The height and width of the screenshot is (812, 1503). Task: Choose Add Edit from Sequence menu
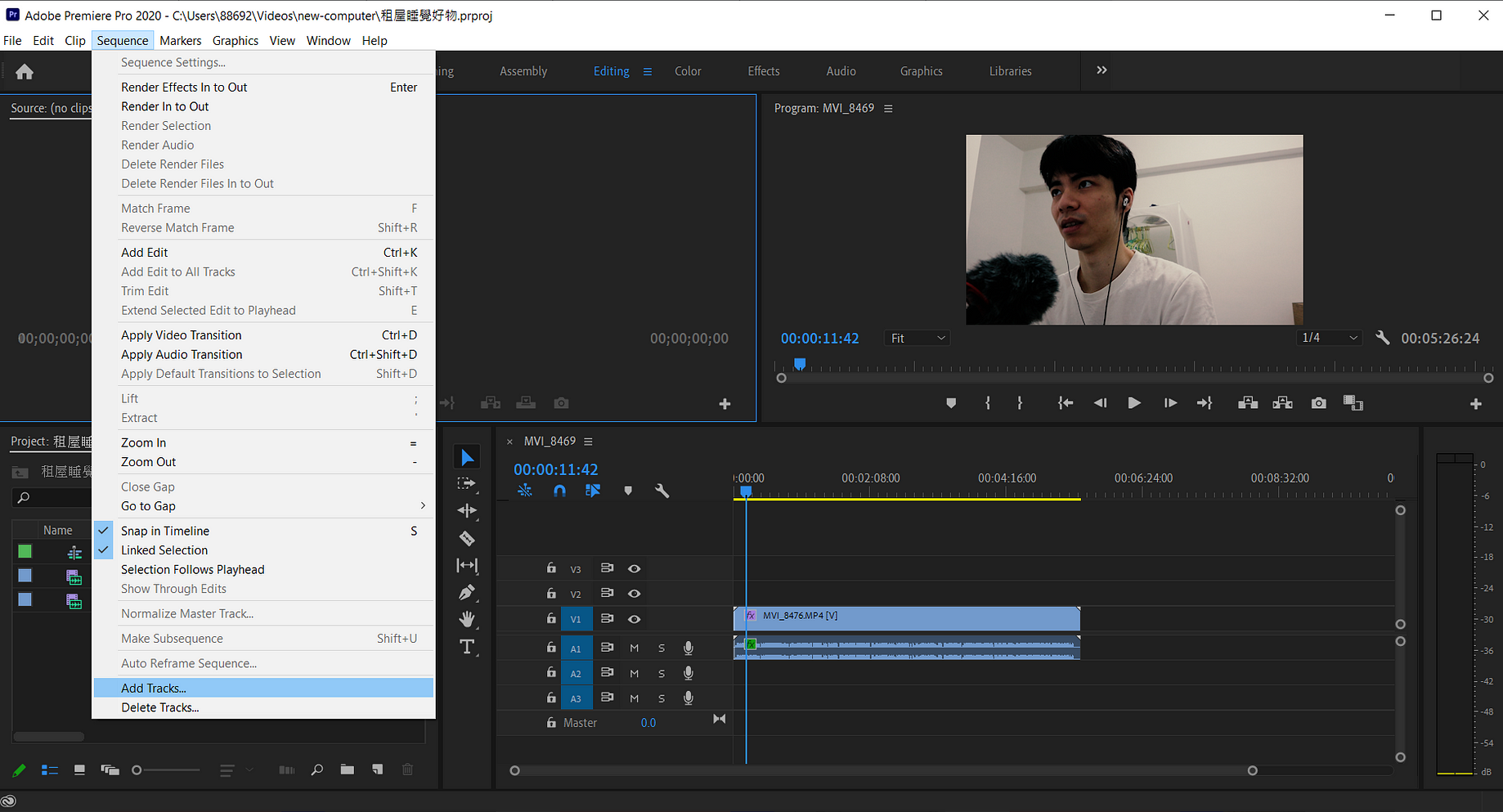point(264,253)
